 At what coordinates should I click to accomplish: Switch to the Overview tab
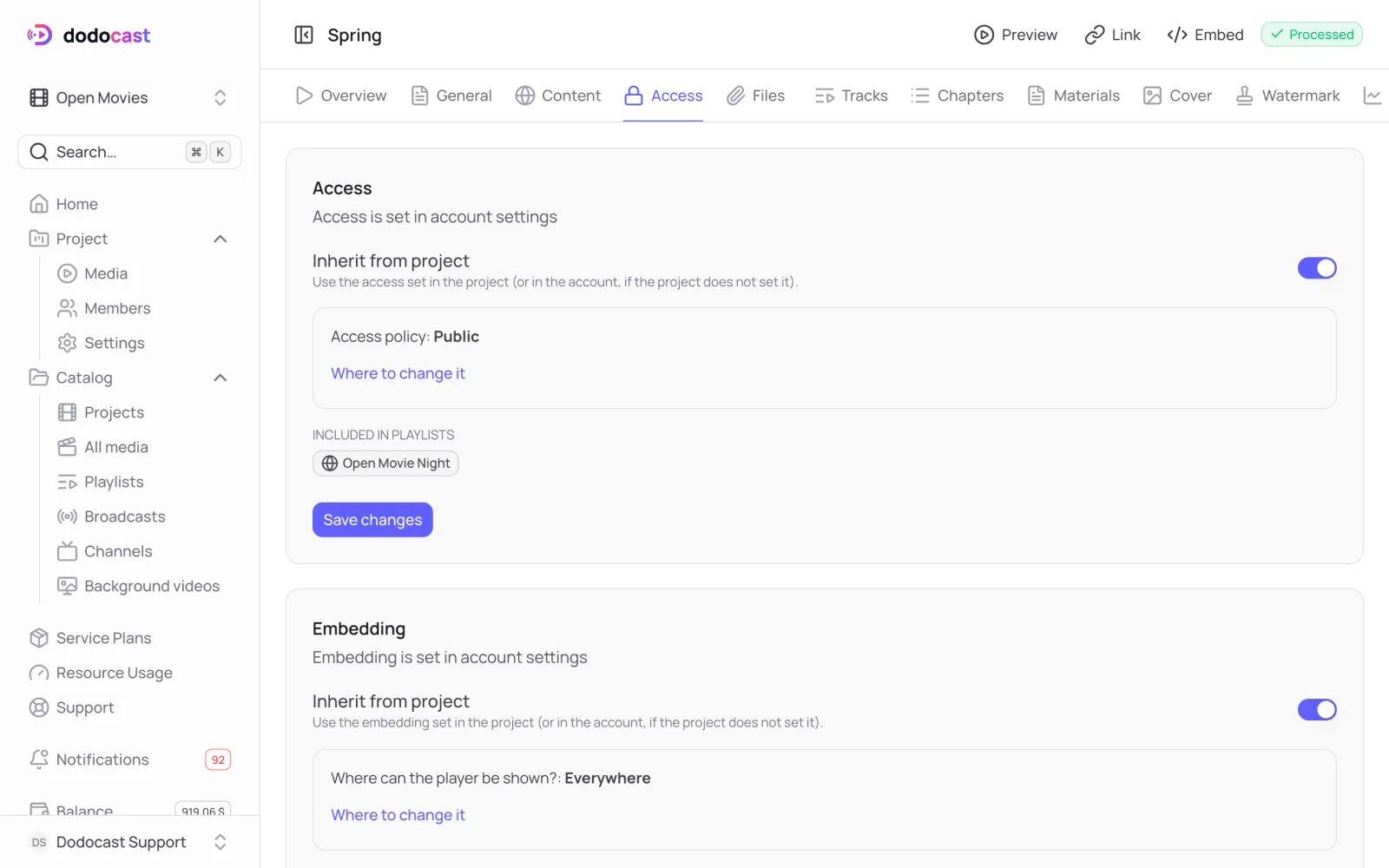341,95
